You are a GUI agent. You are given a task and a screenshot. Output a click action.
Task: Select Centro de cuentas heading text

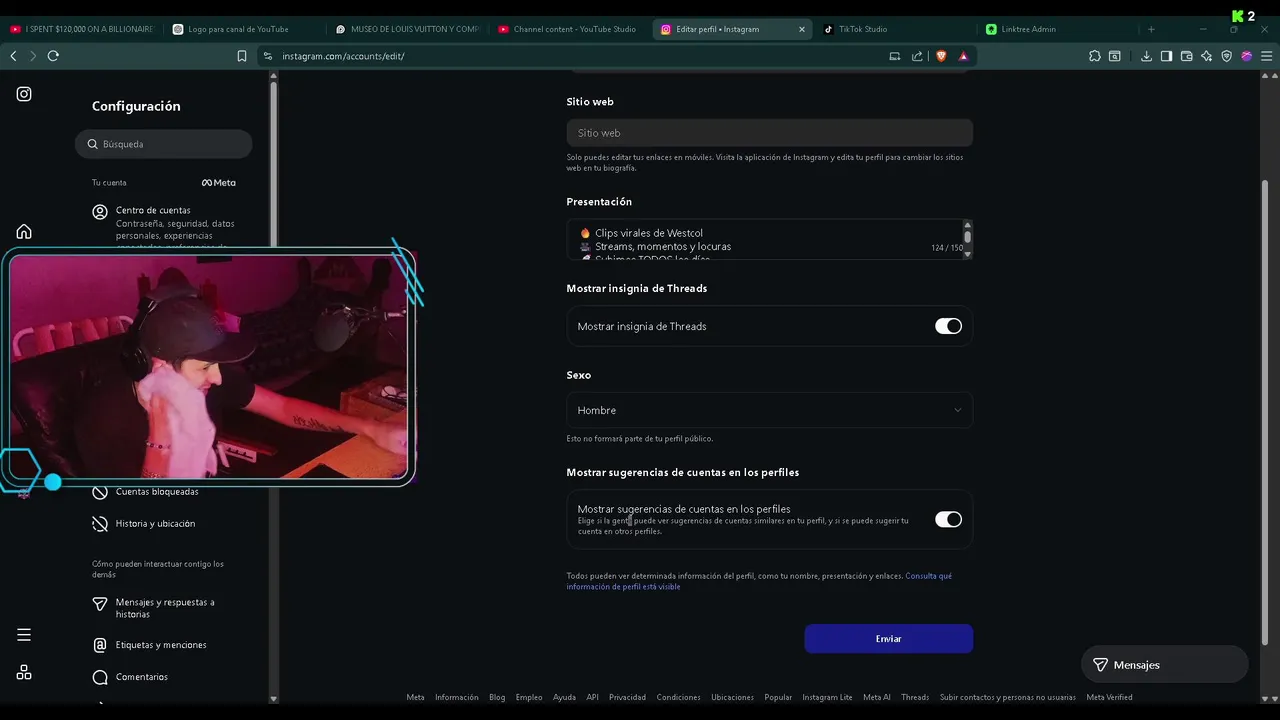[x=153, y=210]
